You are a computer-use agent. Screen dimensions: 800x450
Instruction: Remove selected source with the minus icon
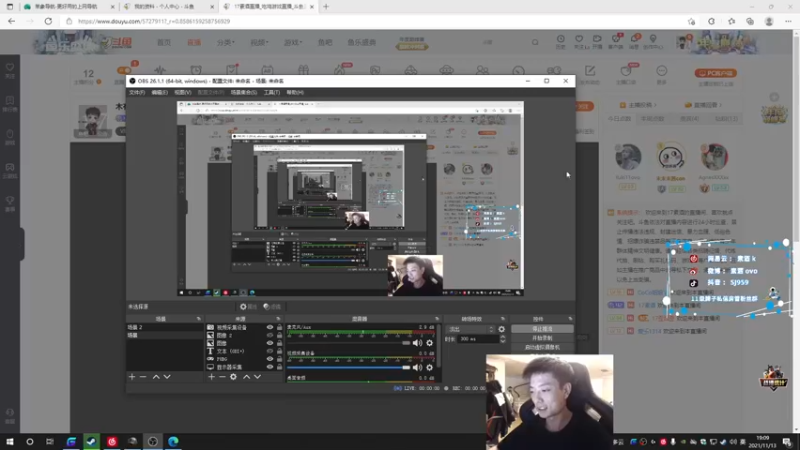(222, 377)
